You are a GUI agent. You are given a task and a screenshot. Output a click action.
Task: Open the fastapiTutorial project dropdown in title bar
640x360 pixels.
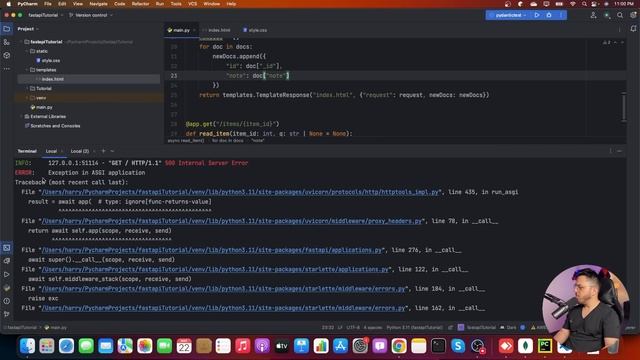46,15
